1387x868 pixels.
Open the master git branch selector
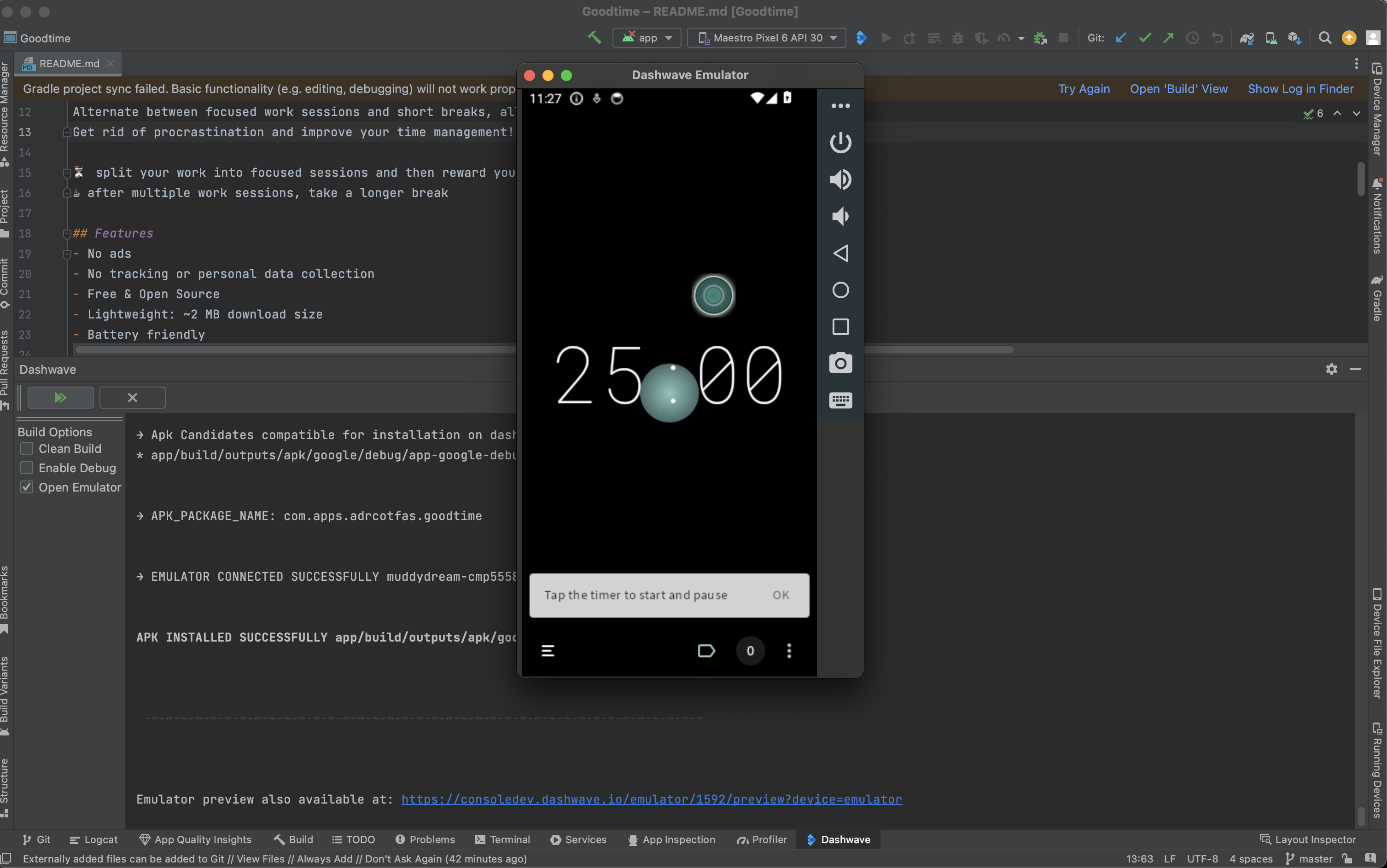coord(1309,859)
